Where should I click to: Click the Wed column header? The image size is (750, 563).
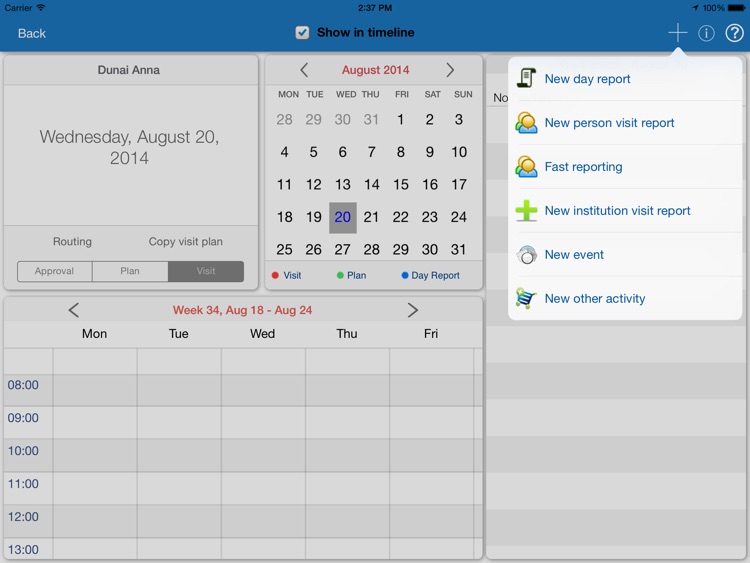tap(262, 333)
